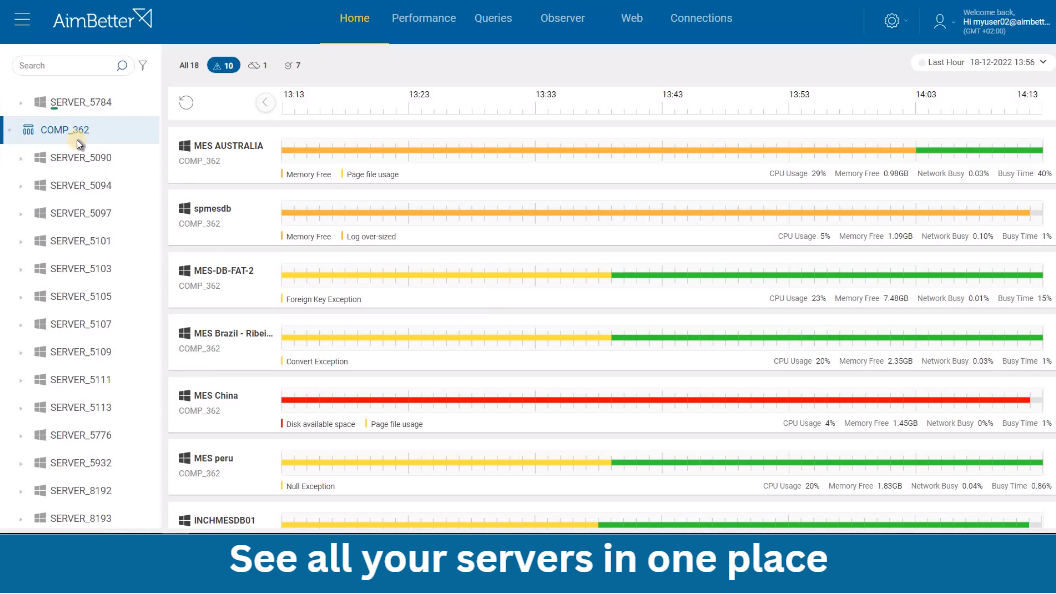Click Windows icon beside MES-DB-FAT-2
The width and height of the screenshot is (1056, 594).
[x=185, y=271]
